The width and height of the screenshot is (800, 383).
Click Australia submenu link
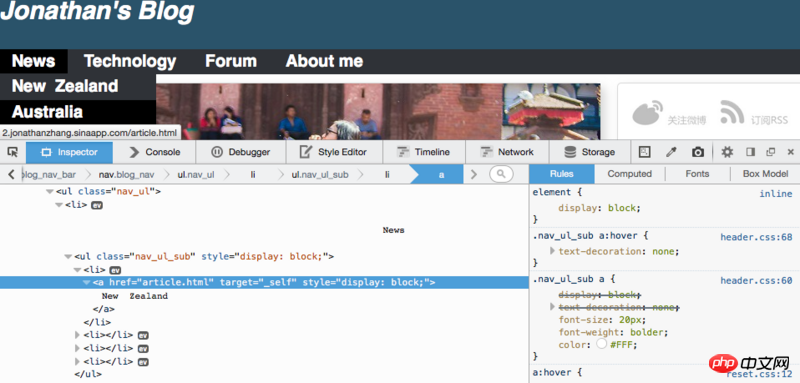click(x=47, y=112)
